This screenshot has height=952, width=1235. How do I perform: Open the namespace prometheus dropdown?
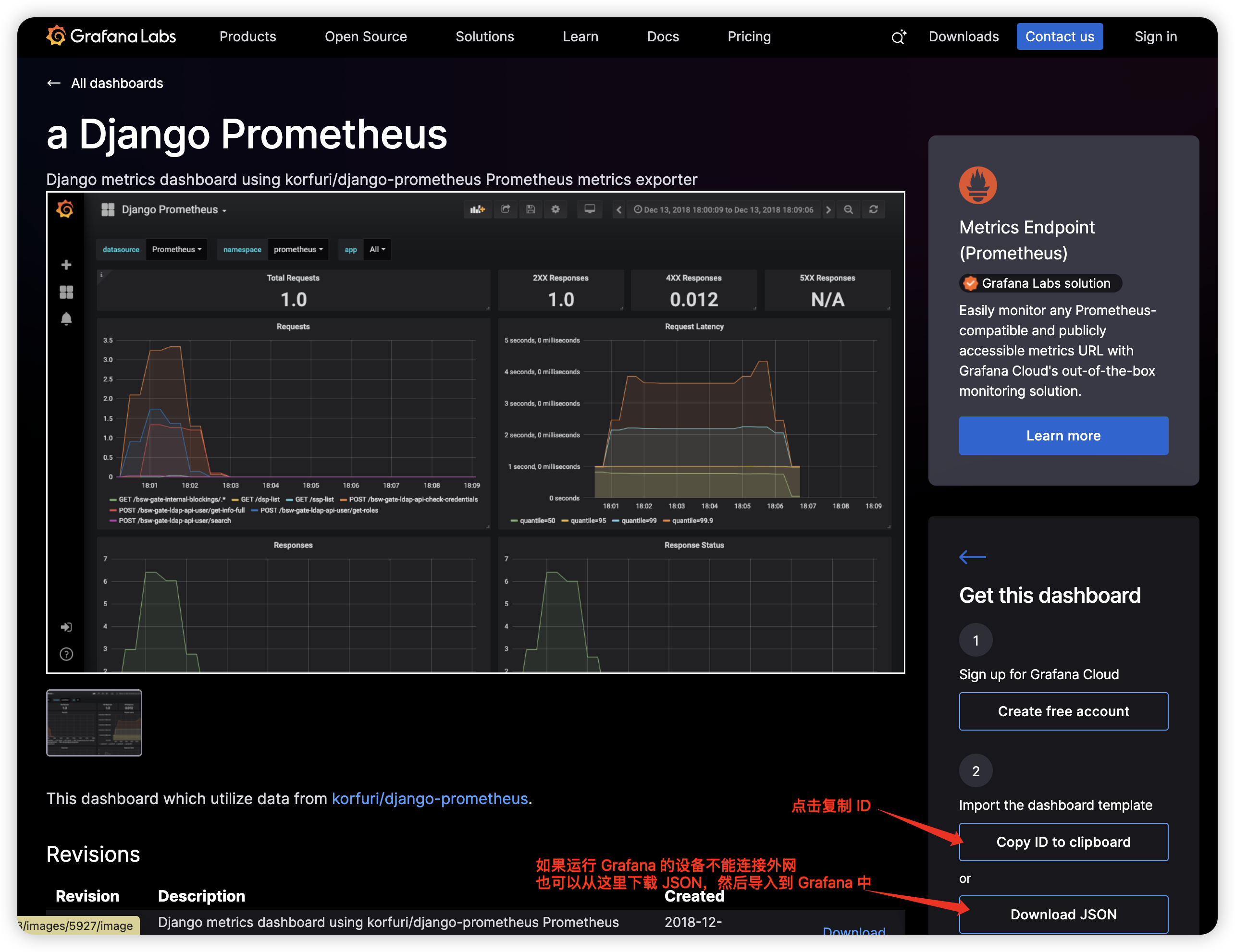point(298,249)
